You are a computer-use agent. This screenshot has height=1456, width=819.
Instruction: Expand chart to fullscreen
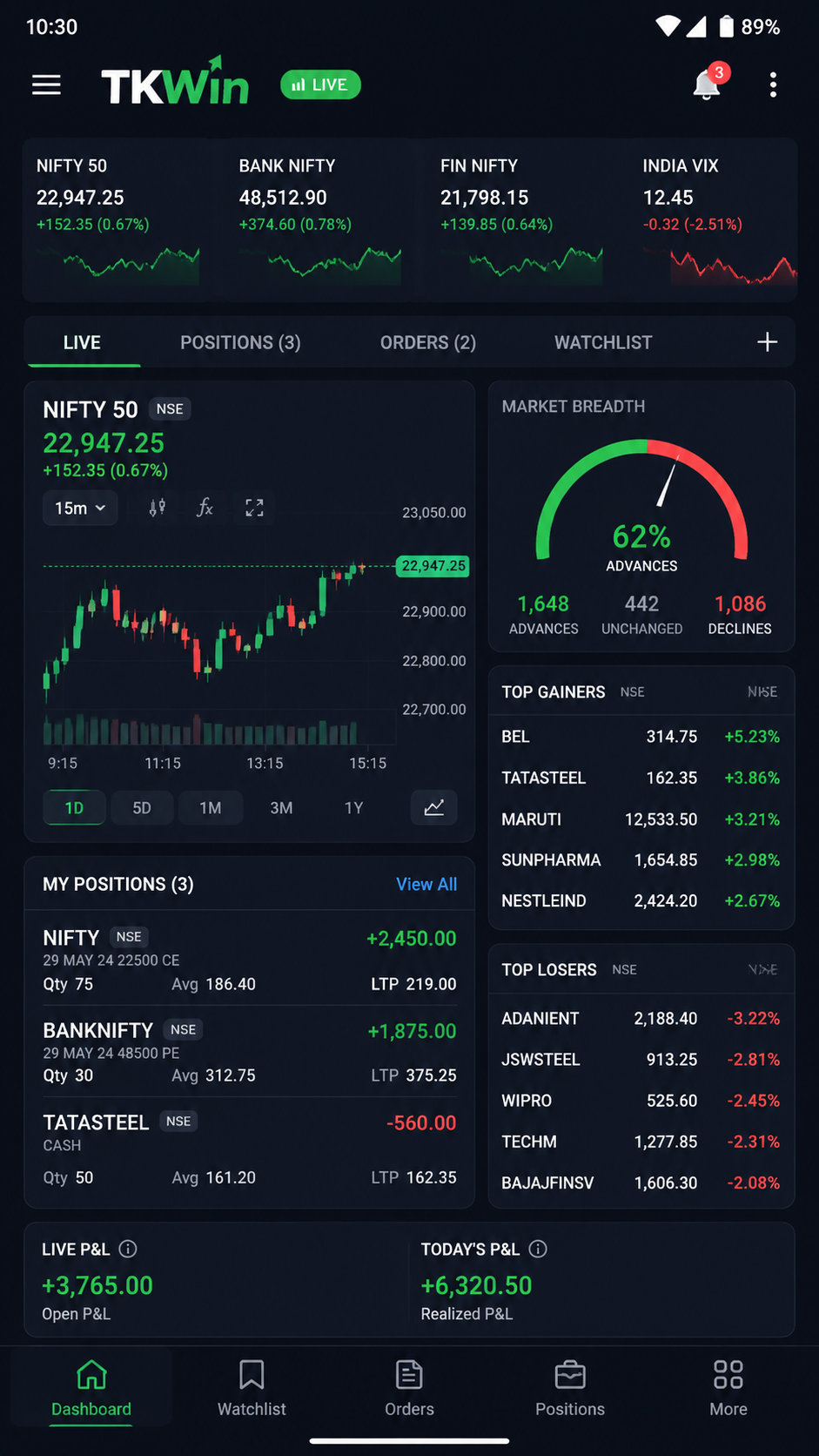[x=254, y=508]
